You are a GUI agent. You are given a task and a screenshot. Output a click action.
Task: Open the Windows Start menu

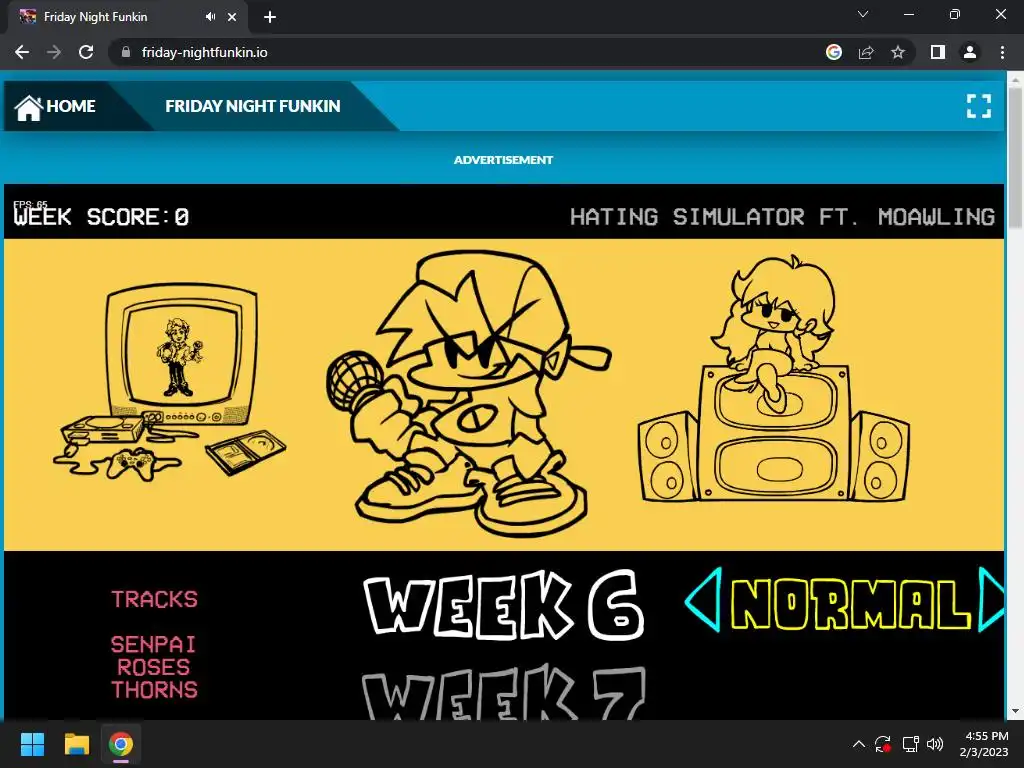(x=32, y=744)
